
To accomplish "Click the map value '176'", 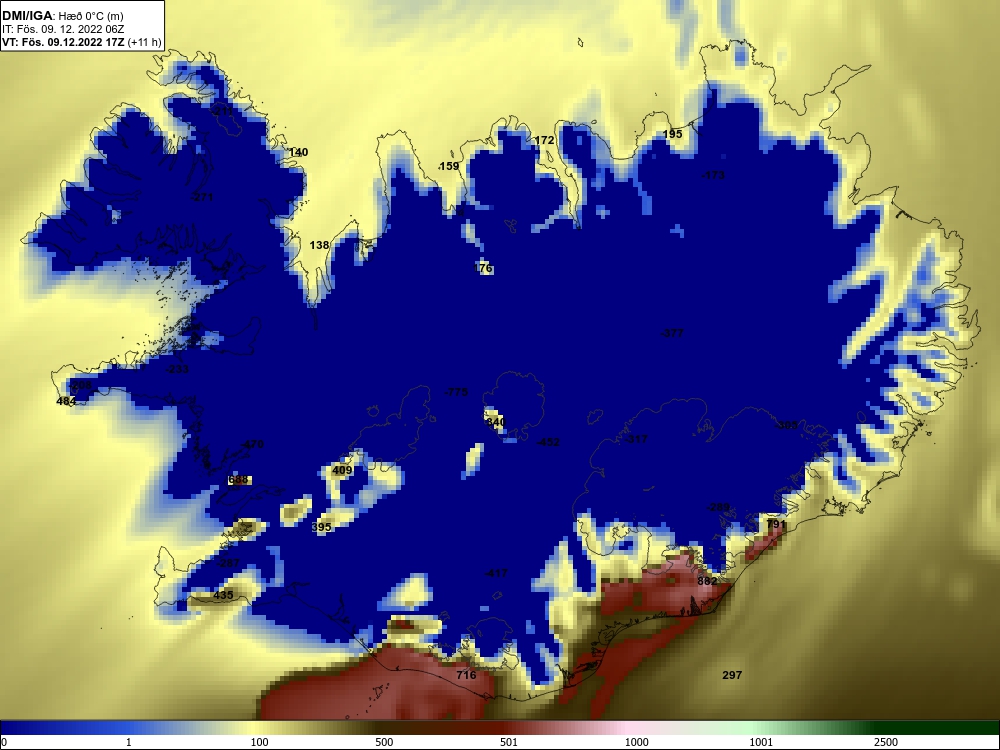I will pyautogui.click(x=483, y=268).
